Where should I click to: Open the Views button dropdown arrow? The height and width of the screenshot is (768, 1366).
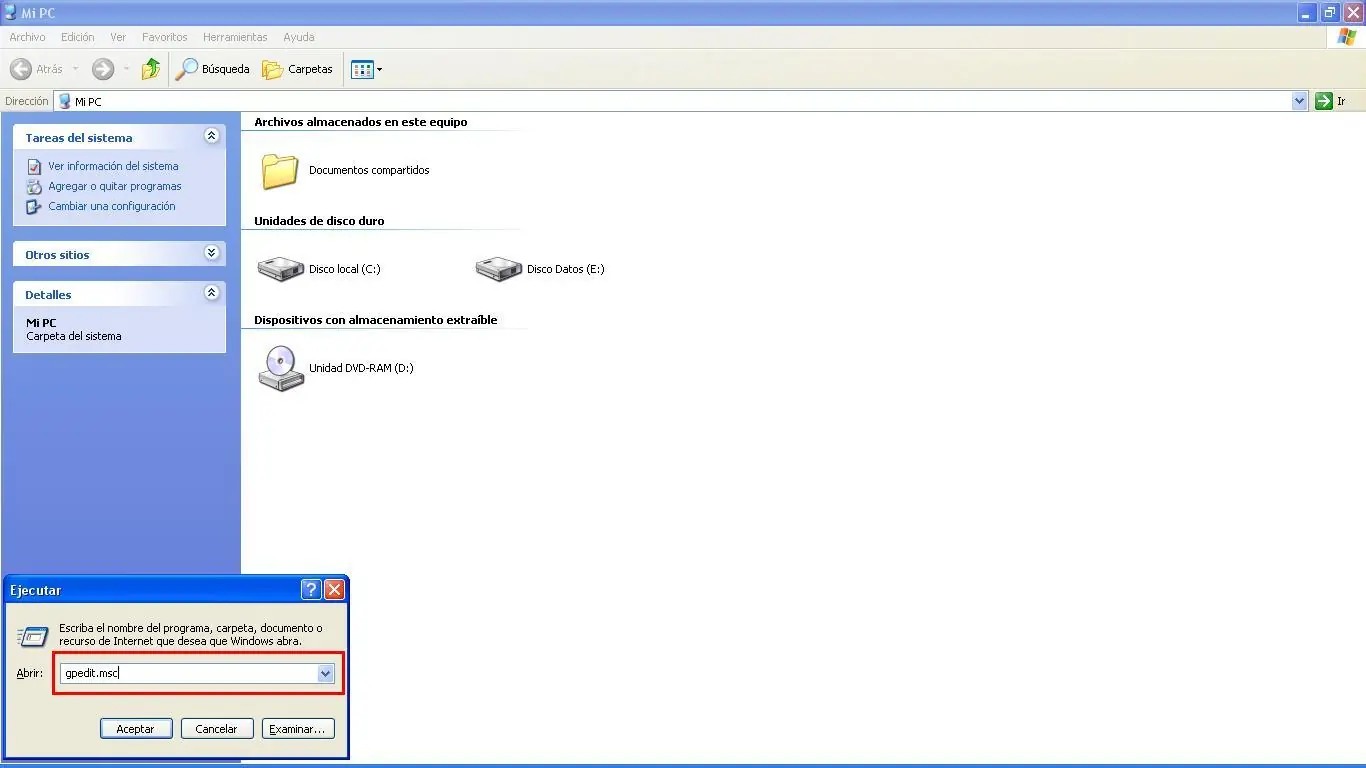coord(380,69)
